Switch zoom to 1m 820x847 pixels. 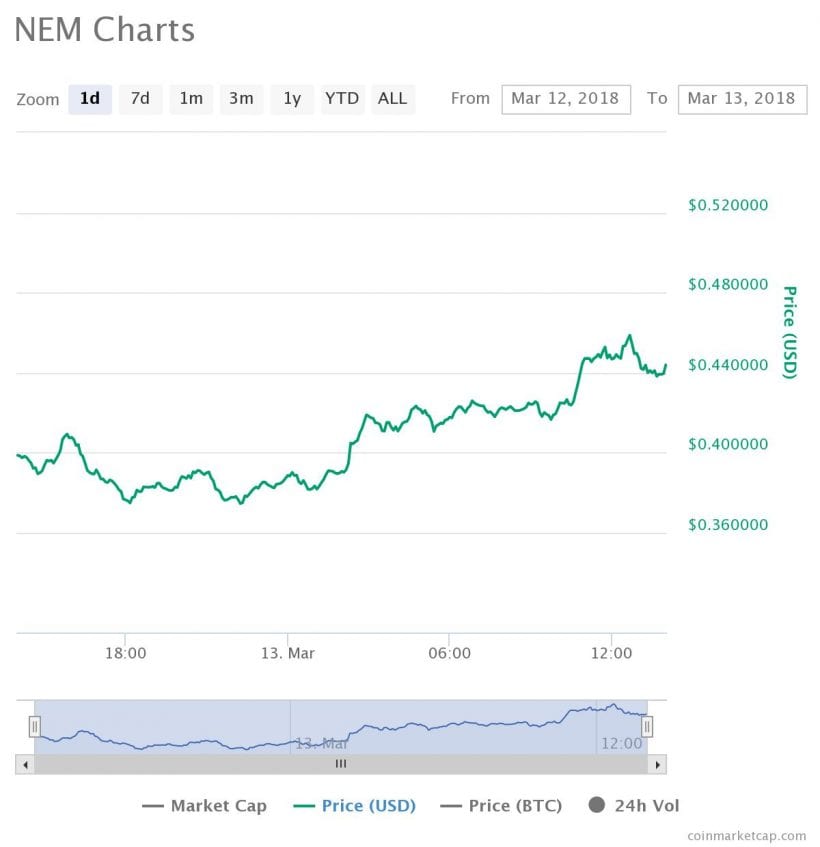point(191,98)
